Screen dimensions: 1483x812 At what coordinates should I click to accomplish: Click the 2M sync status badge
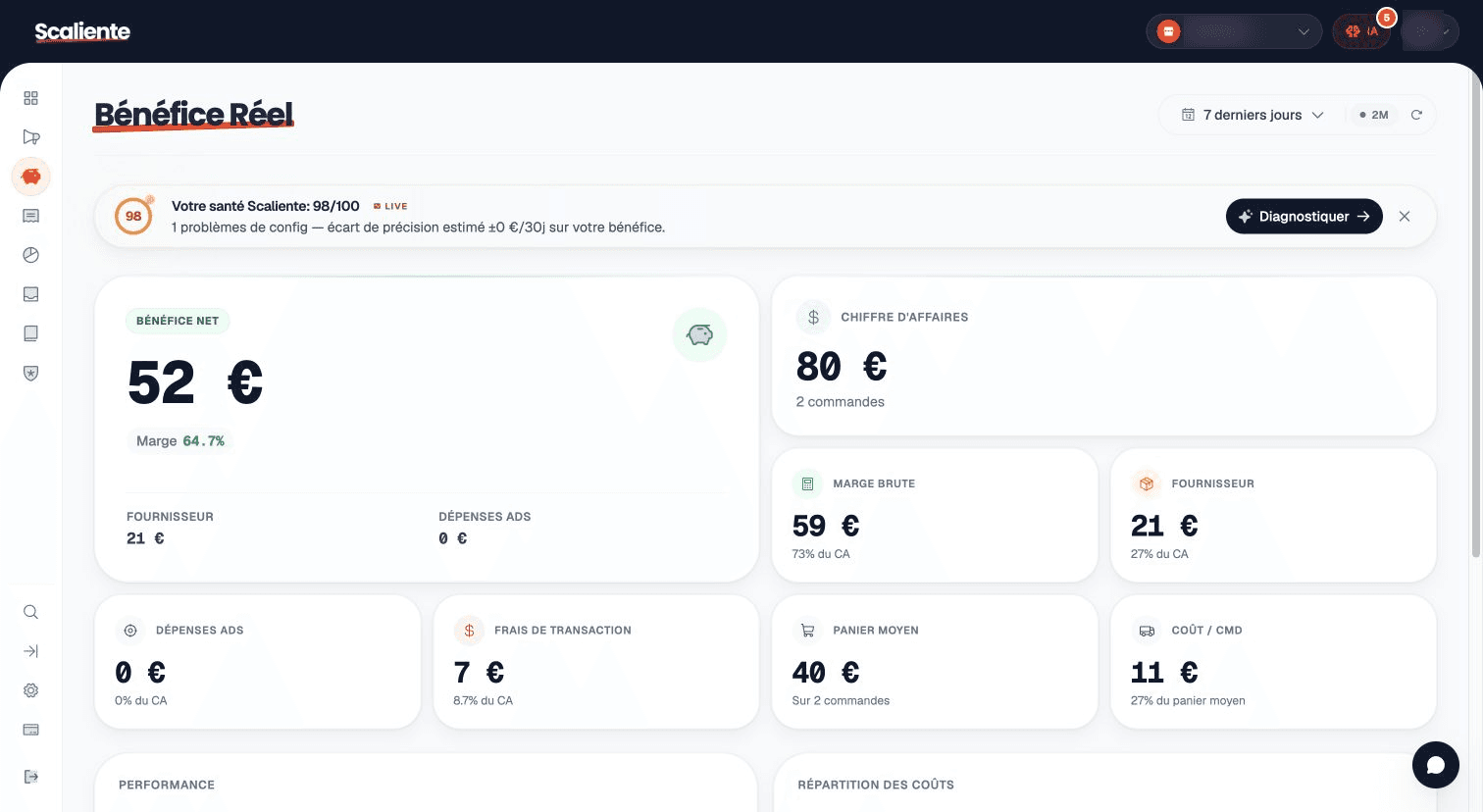[x=1374, y=115]
